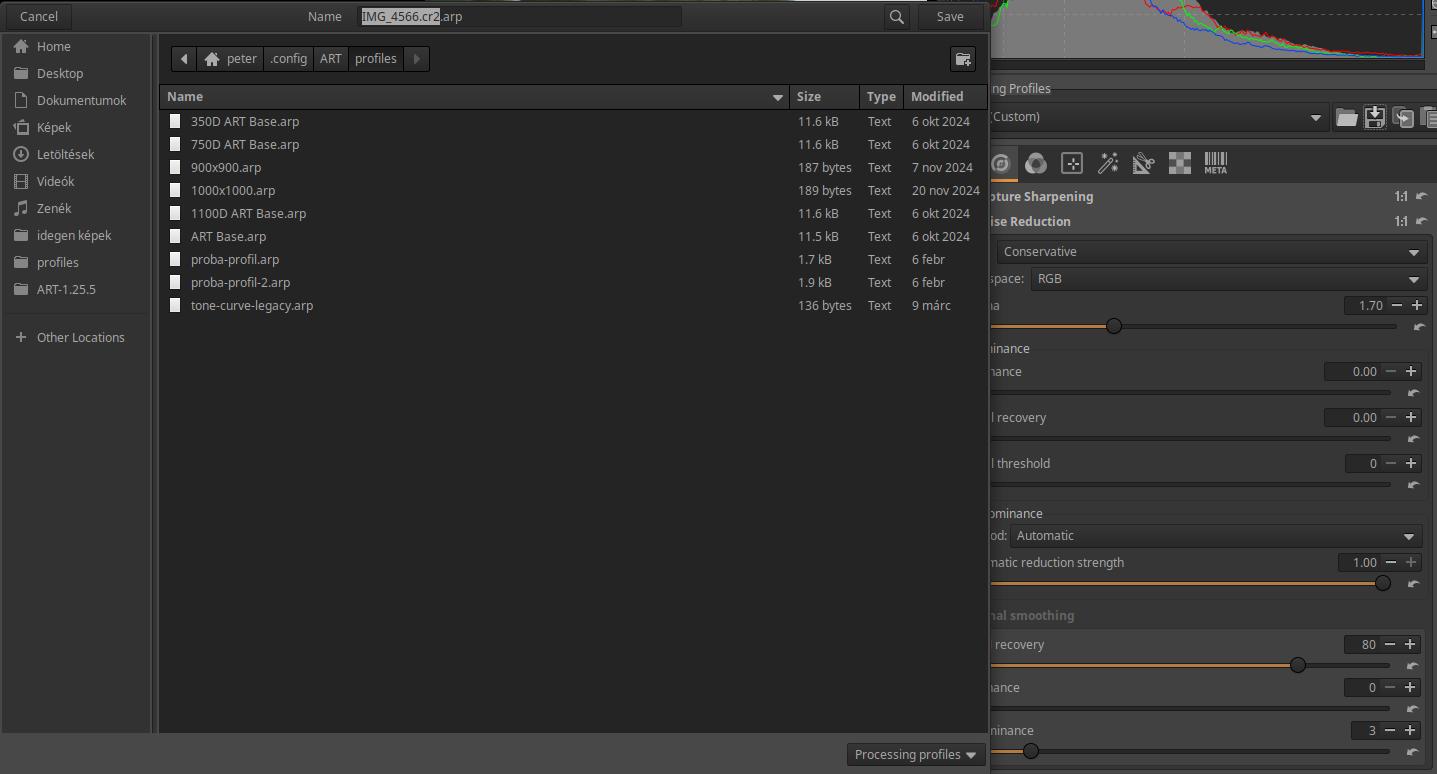Navigate back using the path bar left arrow

pos(184,59)
